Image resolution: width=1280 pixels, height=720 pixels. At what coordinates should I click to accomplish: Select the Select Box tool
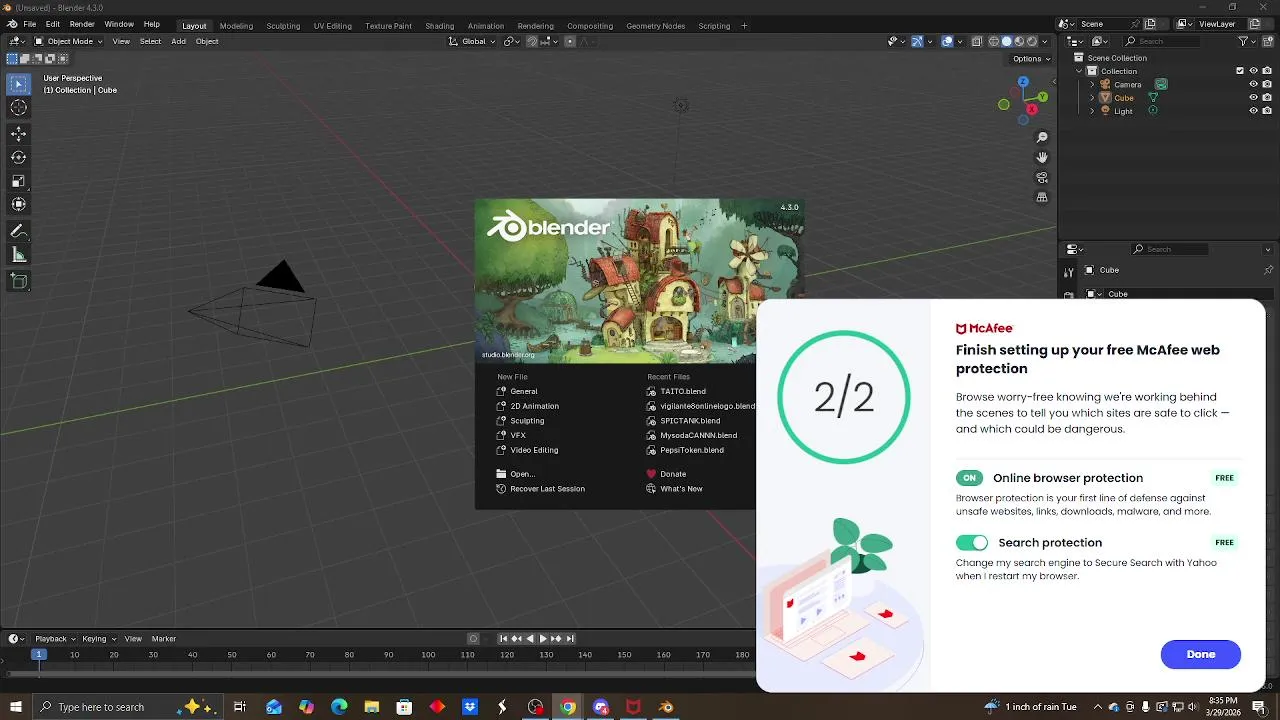(x=18, y=85)
